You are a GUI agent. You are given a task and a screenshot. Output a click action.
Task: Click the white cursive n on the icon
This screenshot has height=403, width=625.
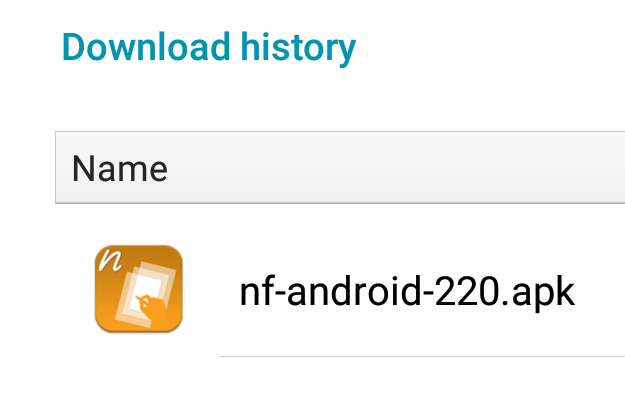click(x=110, y=259)
